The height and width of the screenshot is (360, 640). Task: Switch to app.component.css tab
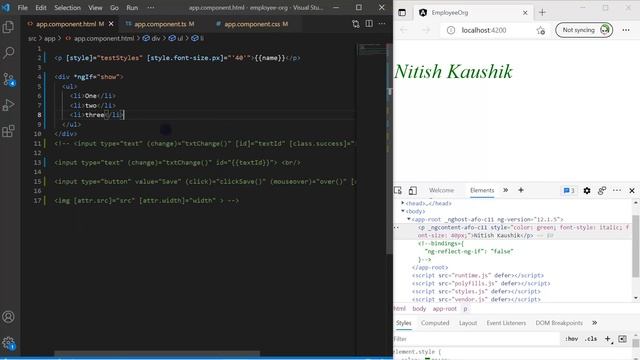tap(252, 24)
